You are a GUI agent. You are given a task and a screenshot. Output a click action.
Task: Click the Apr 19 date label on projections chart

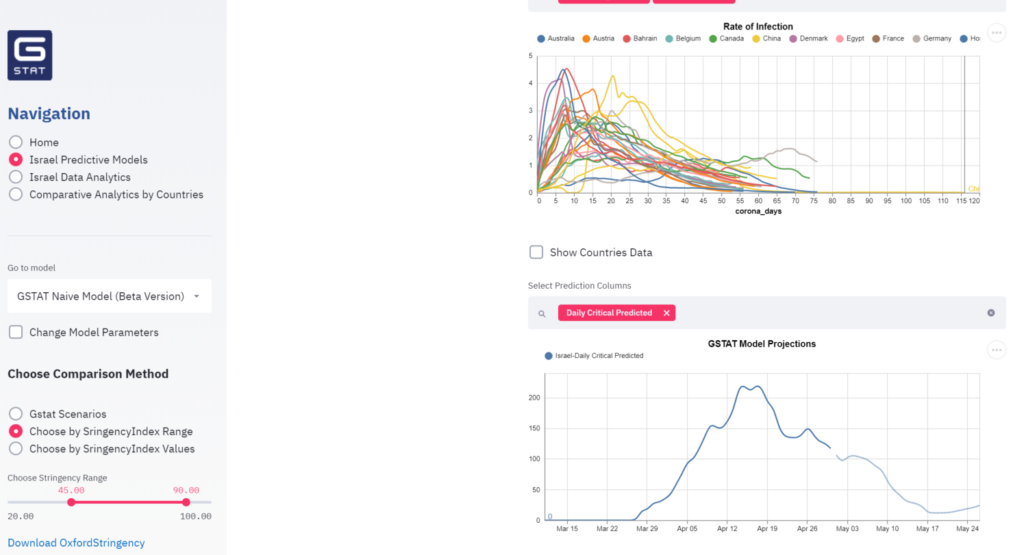767,529
